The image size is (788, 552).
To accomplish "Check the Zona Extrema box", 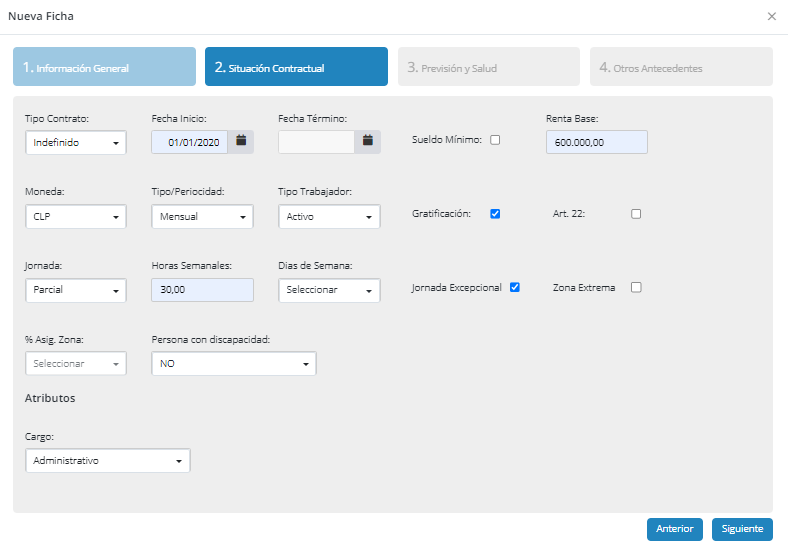I will pos(636,287).
